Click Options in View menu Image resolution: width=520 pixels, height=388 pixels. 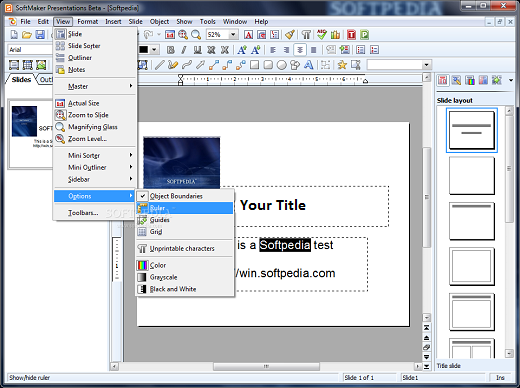click(95, 196)
